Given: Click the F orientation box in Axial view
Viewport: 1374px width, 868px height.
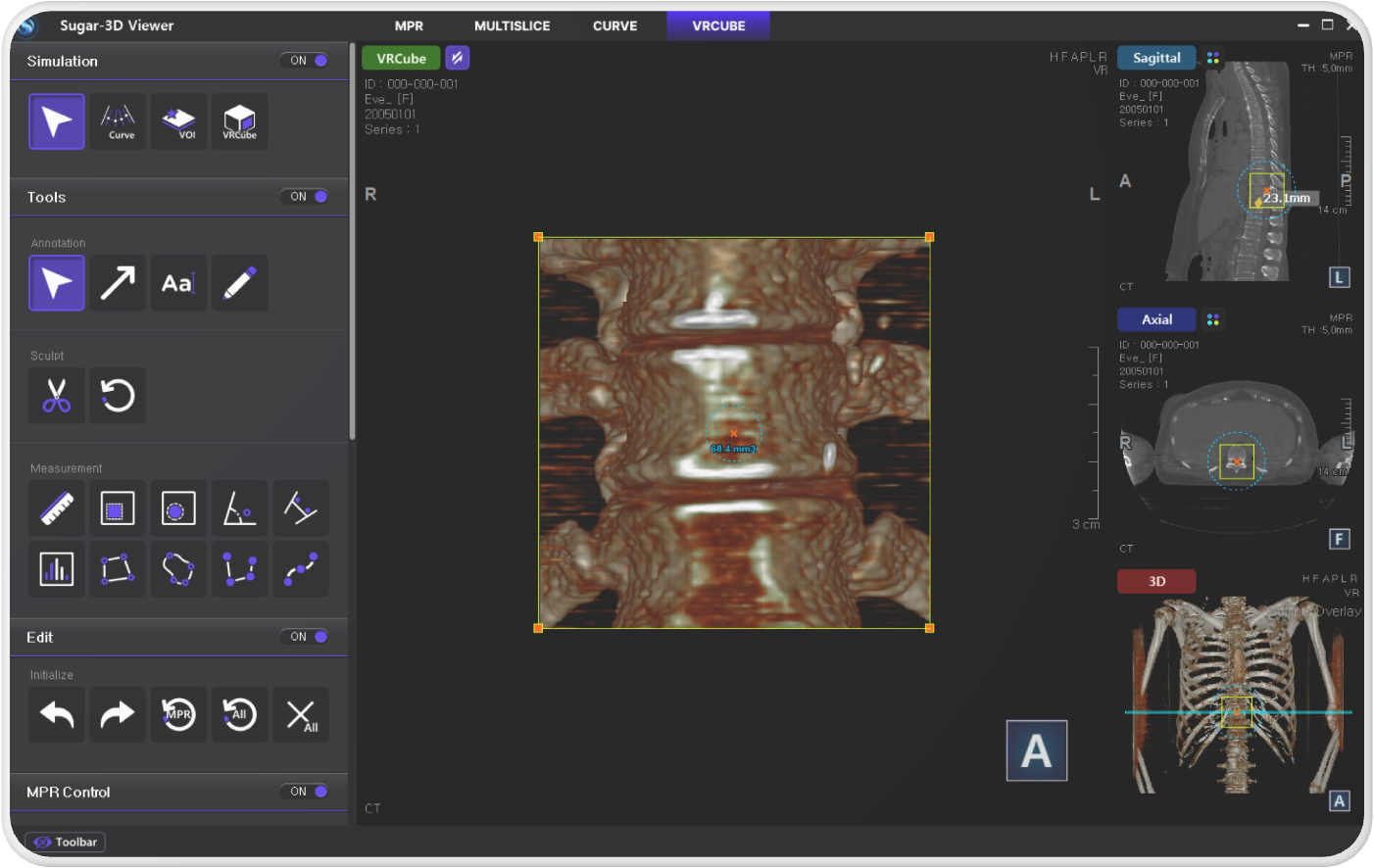Looking at the screenshot, I should point(1340,539).
